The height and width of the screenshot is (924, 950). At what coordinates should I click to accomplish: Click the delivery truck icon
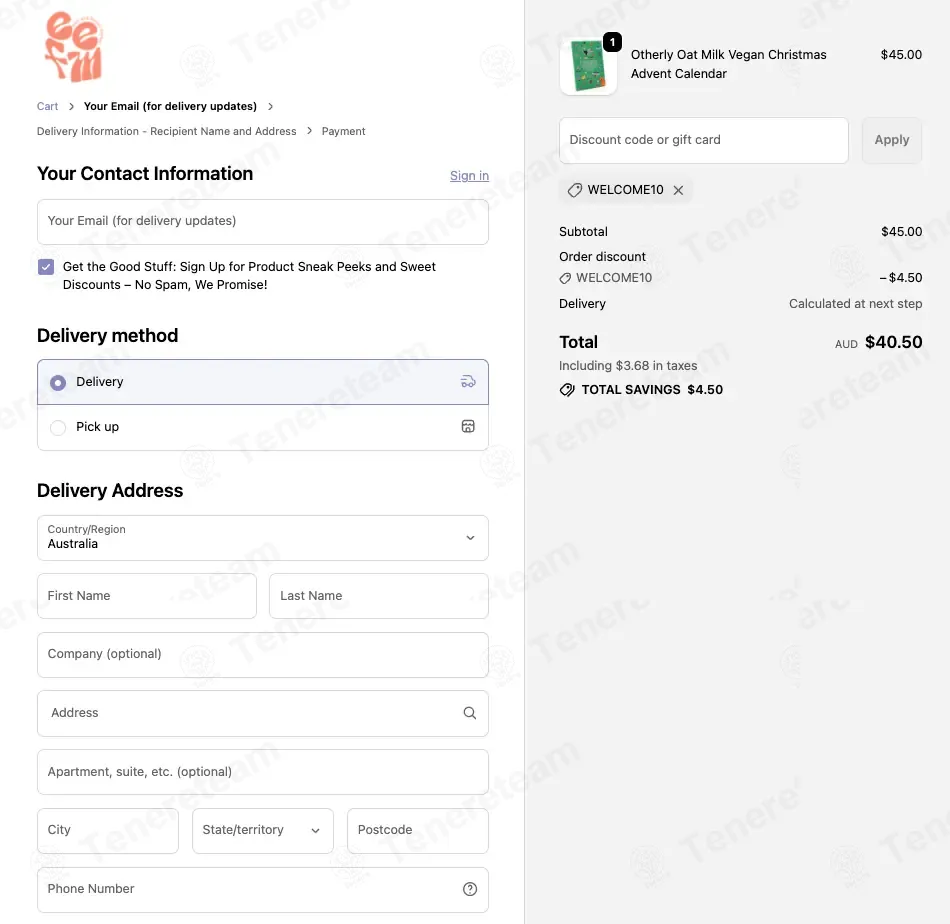click(x=468, y=382)
